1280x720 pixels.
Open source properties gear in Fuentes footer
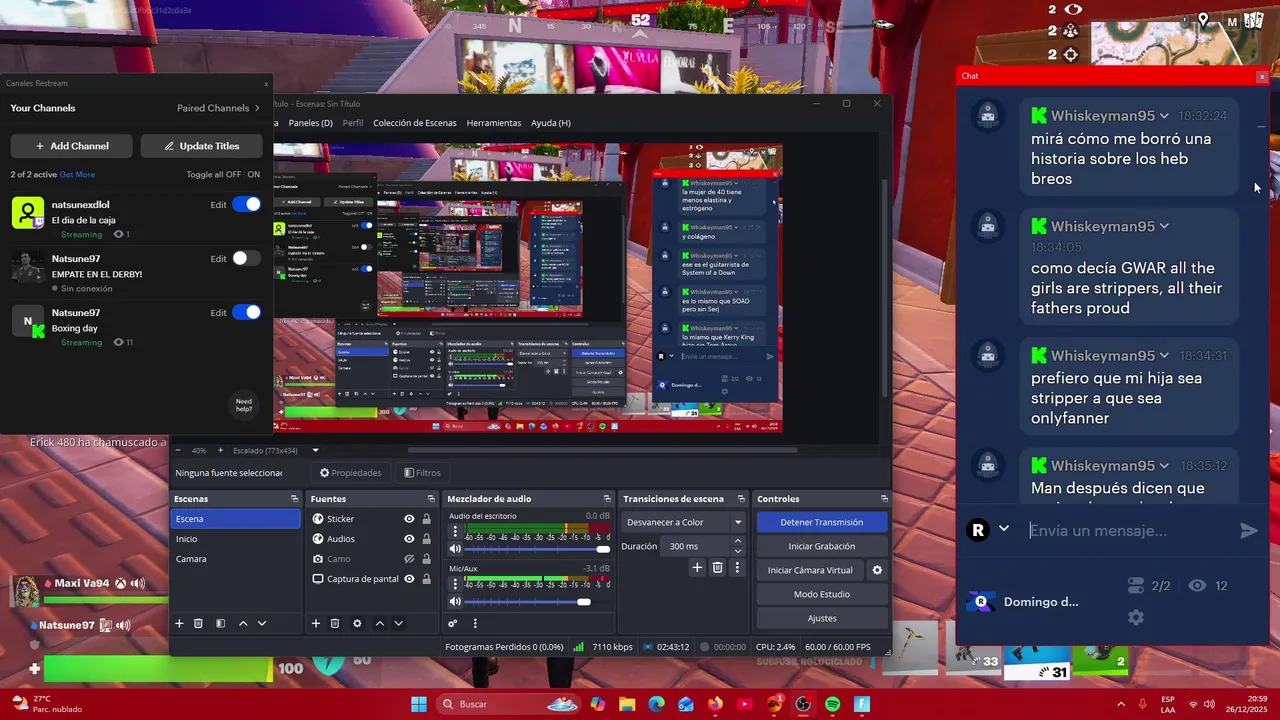click(x=357, y=623)
